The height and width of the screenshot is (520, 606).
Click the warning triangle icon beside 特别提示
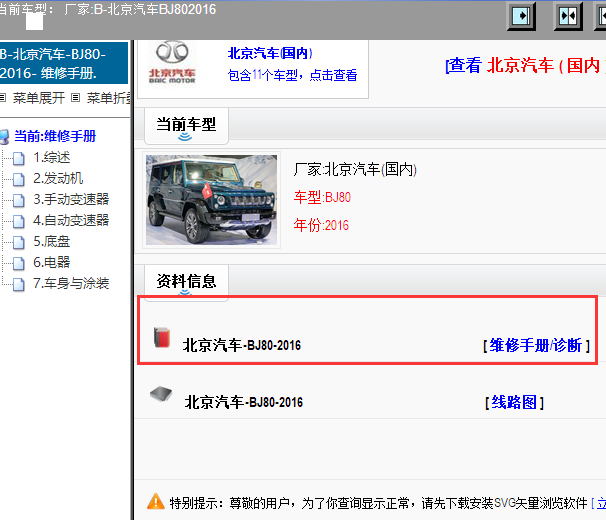156,501
